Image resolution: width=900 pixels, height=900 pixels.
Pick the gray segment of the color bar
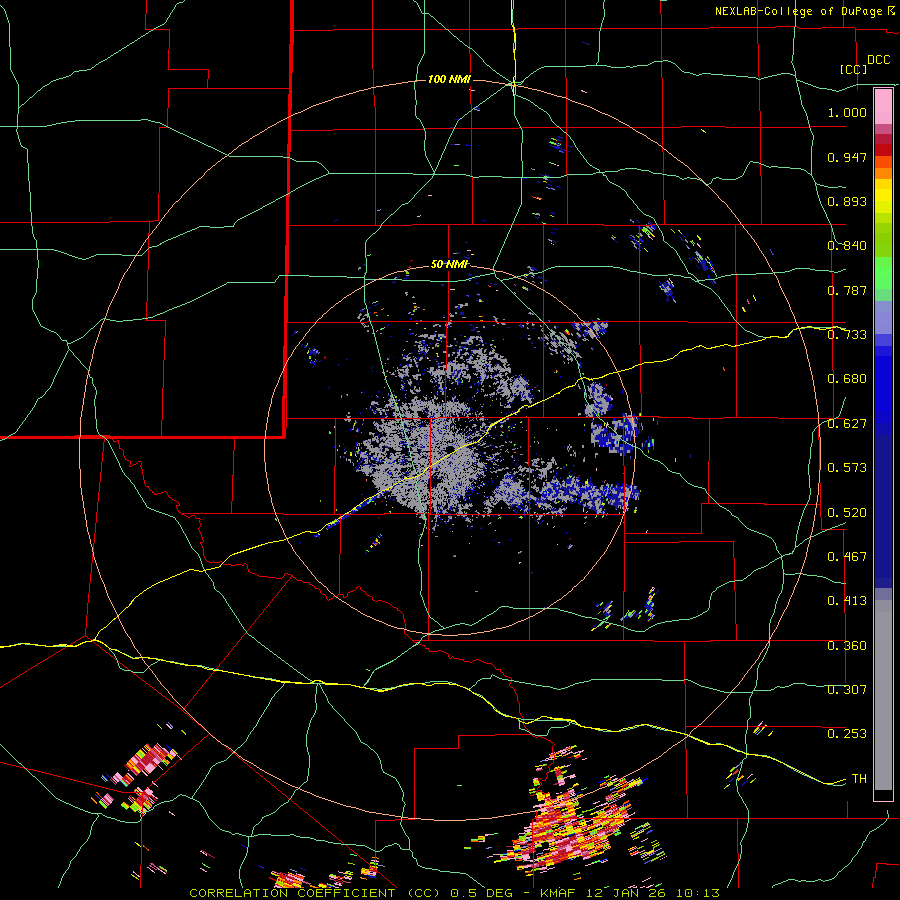(883, 695)
